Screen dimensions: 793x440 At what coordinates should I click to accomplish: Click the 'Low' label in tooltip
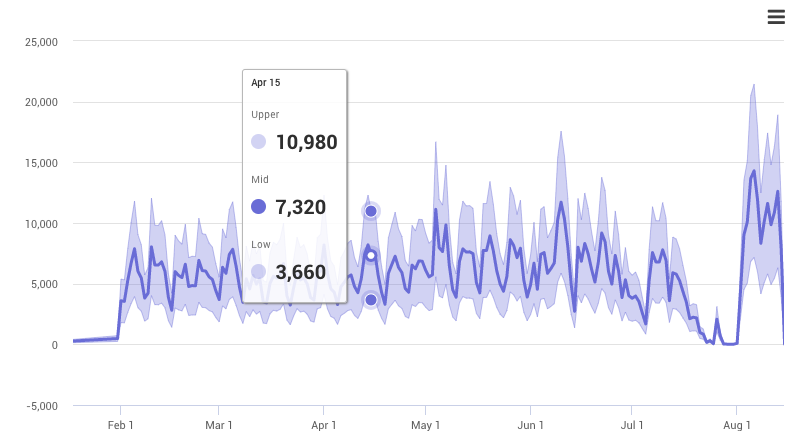pos(261,244)
